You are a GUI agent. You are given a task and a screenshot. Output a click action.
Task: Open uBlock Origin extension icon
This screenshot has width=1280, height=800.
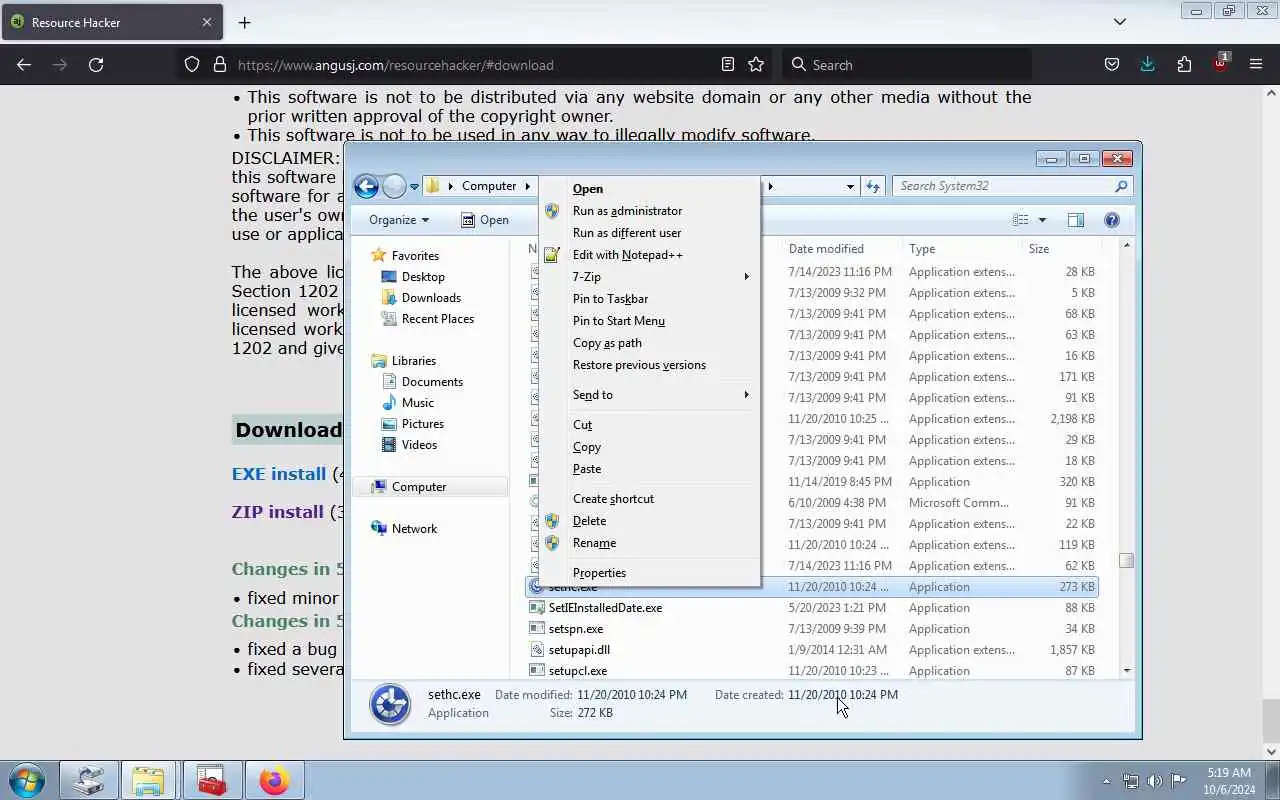pyautogui.click(x=1220, y=64)
